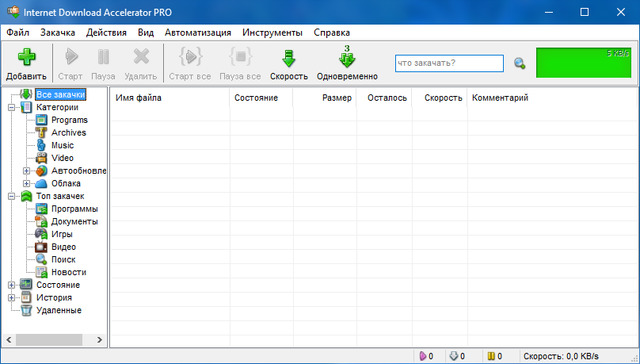The height and width of the screenshot is (364, 640).
Task: Open the Действия menu
Action: point(106,33)
